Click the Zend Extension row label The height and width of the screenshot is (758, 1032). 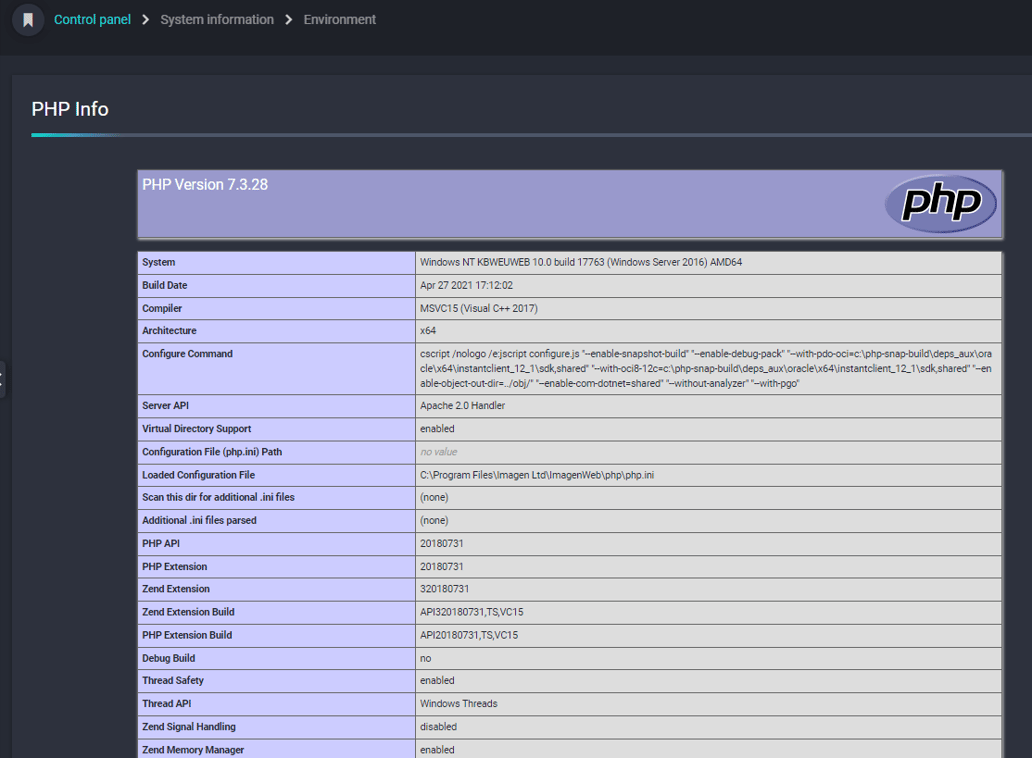[x=176, y=589]
